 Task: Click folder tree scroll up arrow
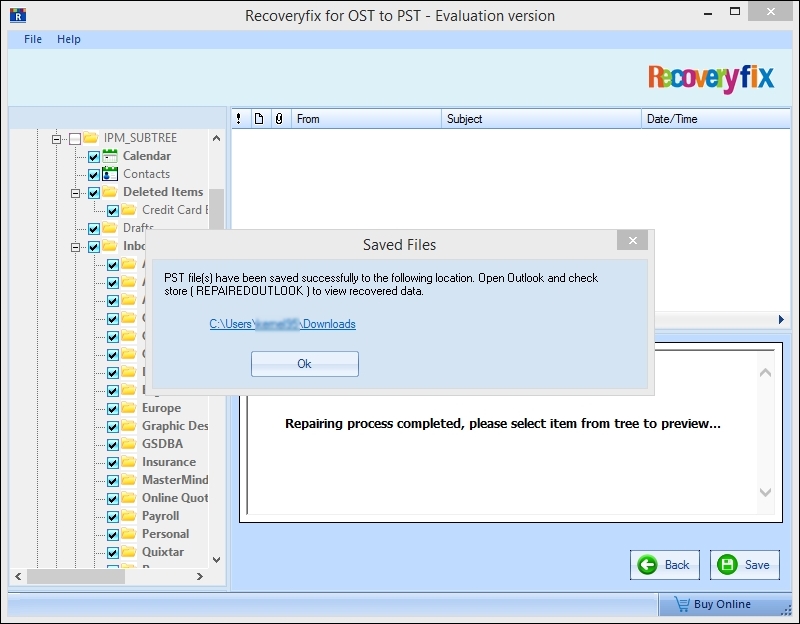point(216,138)
